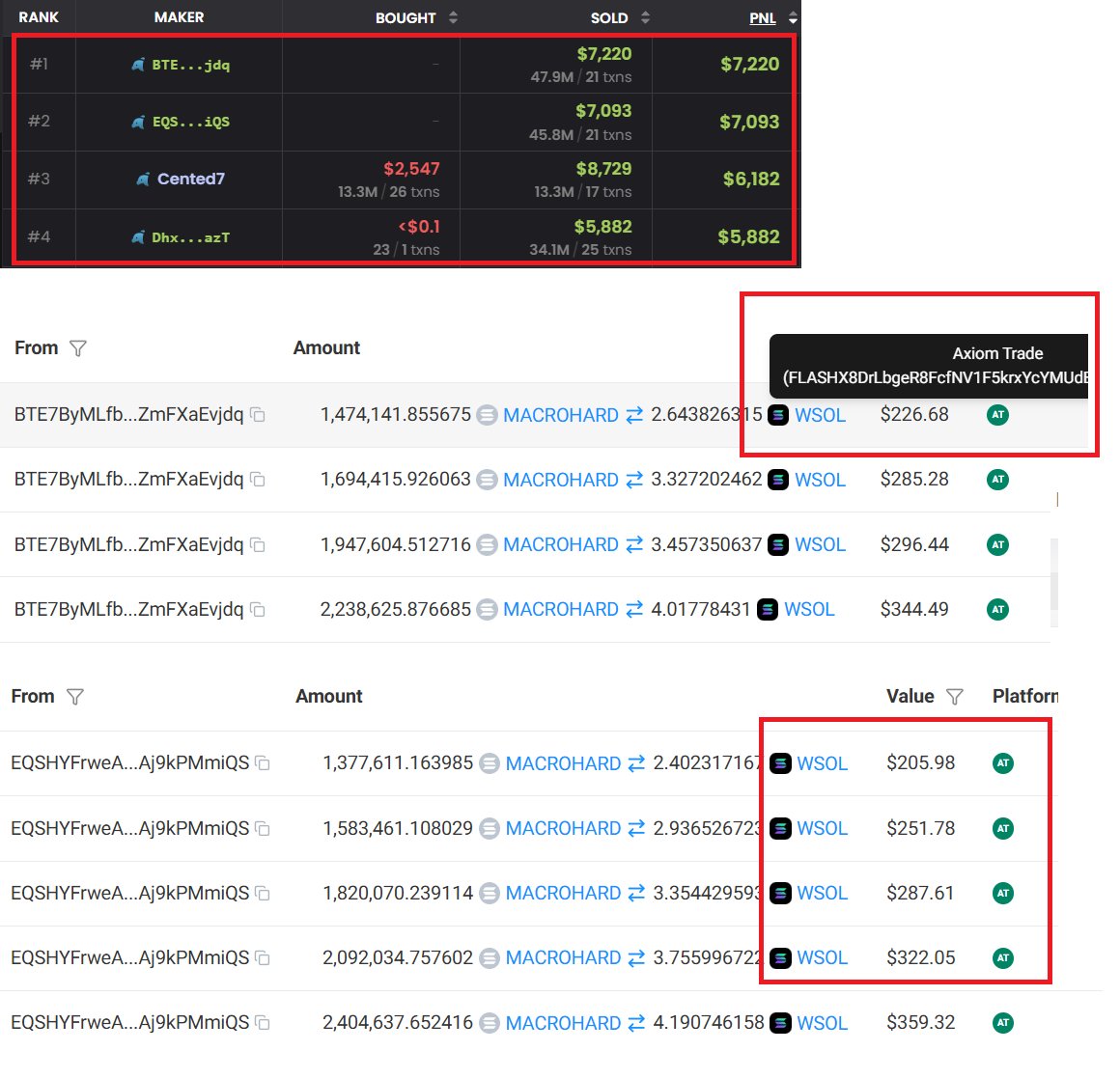The width and height of the screenshot is (1120, 1079).
Task: Click the whale icon next to EQS...iQS
Action: pyautogui.click(x=137, y=122)
